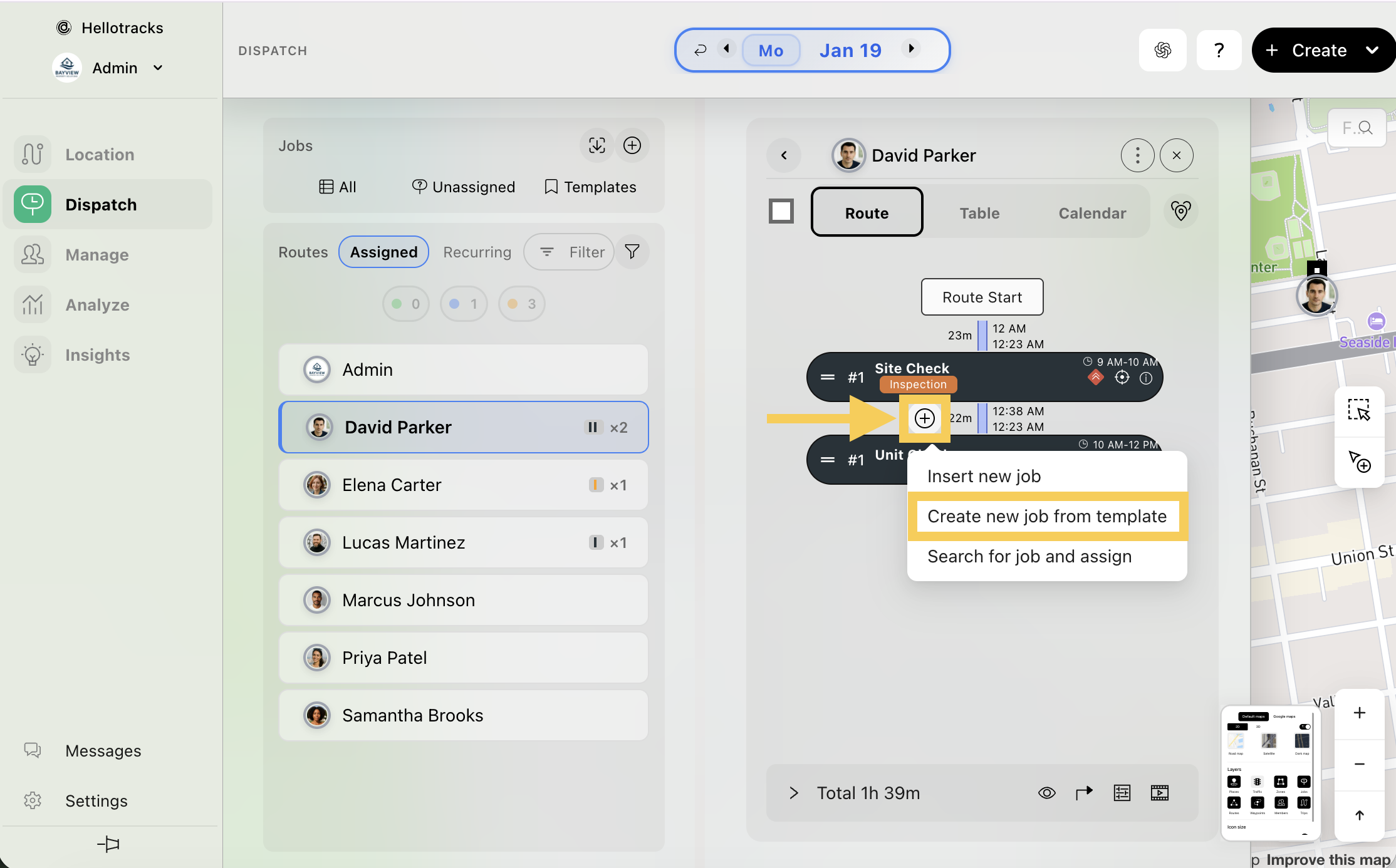This screenshot has height=868, width=1396.
Task: Click the add job plus icon beside Jobs
Action: coord(632,145)
